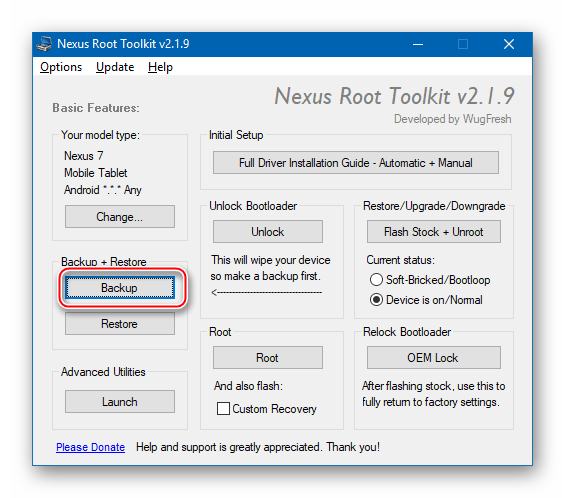Click the Nexus Root Toolkit title bar icon

(x=44, y=44)
